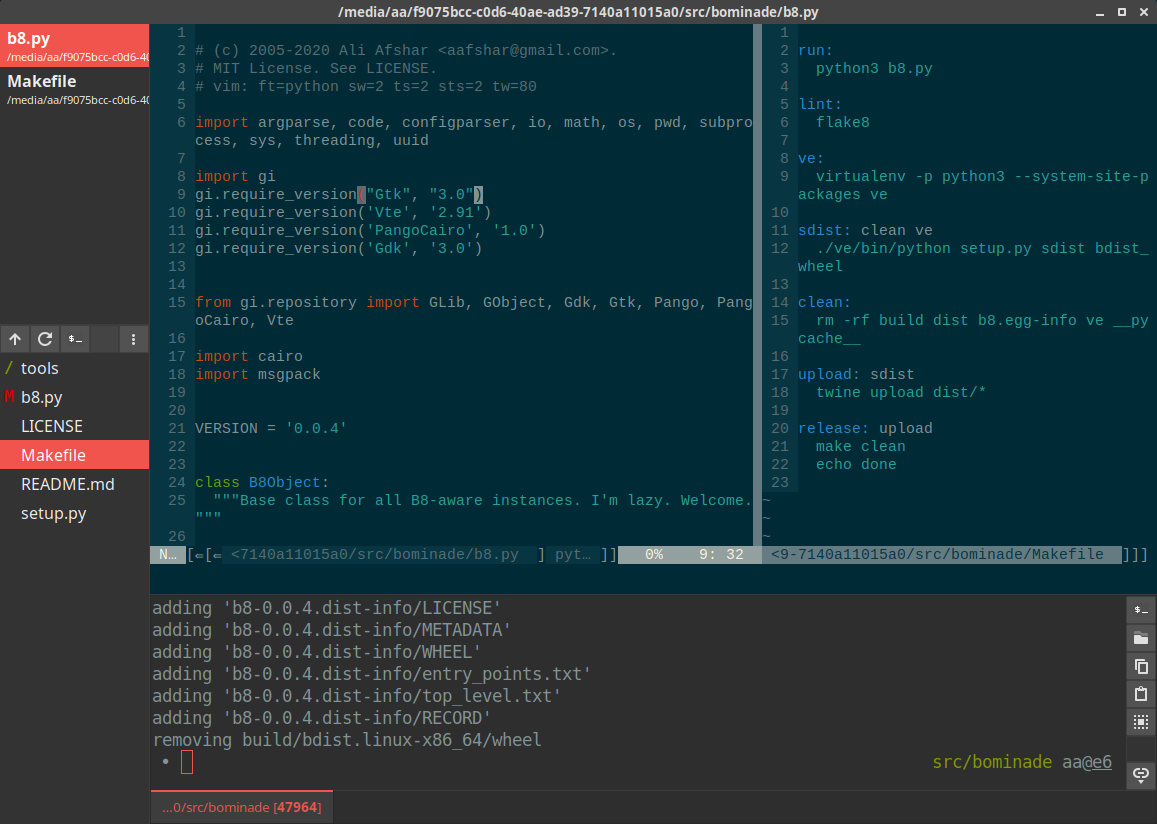This screenshot has height=824, width=1157.
Task: Click the N mode indicator in vim statusline
Action: (x=168, y=555)
